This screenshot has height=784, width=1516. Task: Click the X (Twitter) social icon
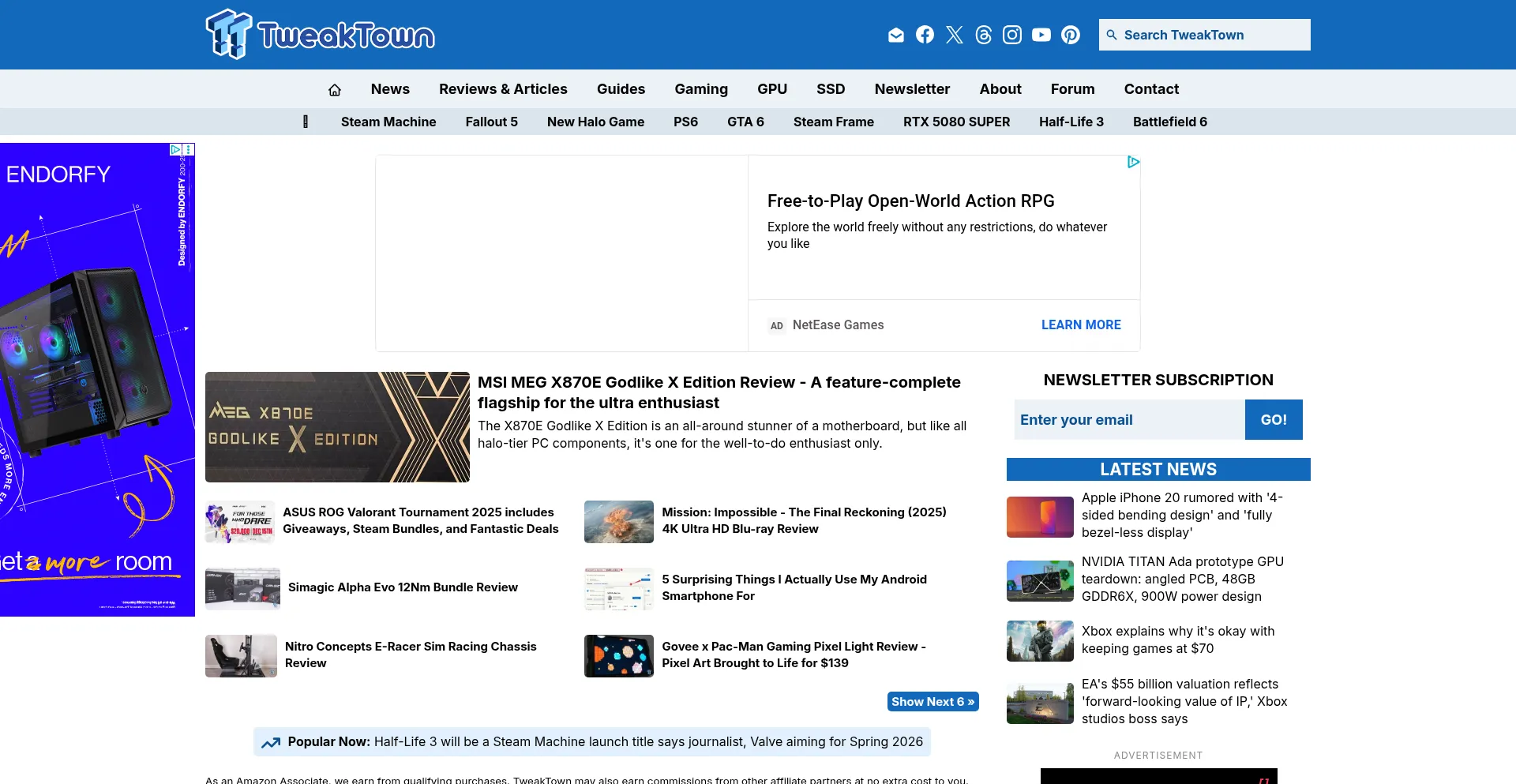pos(954,35)
